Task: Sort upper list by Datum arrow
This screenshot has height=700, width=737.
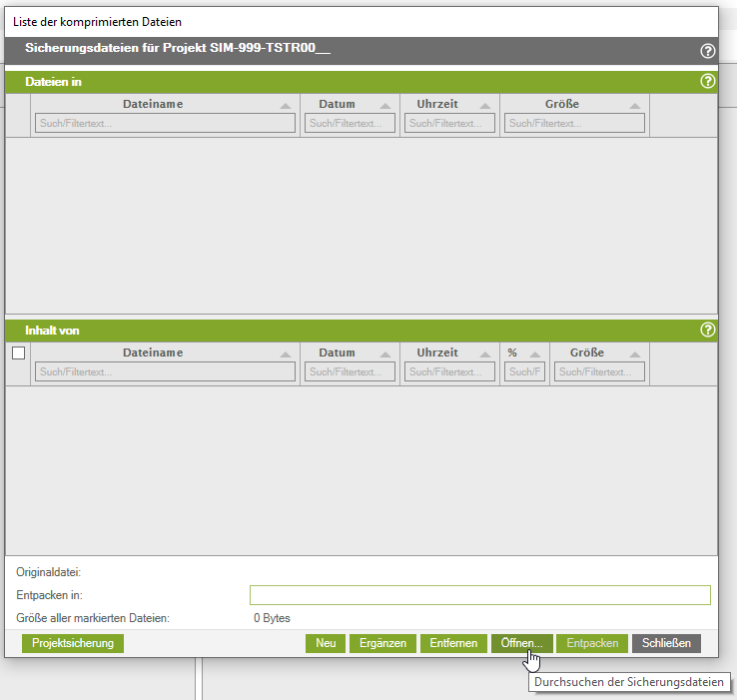Action: click(387, 105)
